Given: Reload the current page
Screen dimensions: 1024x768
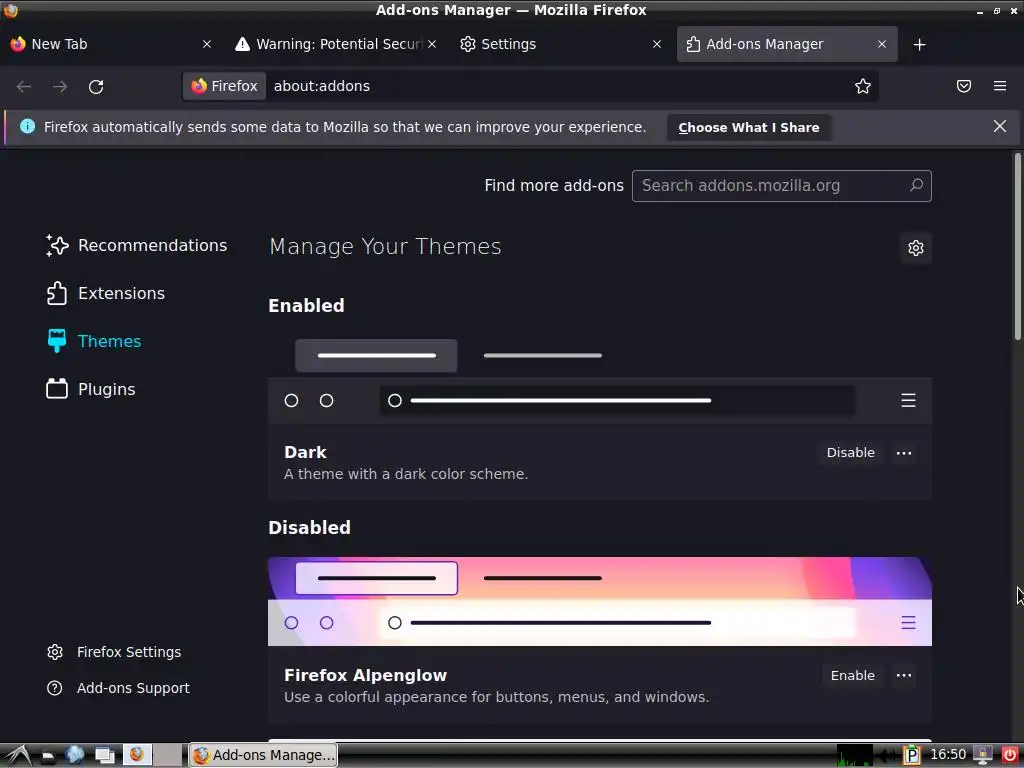Looking at the screenshot, I should click(96, 86).
